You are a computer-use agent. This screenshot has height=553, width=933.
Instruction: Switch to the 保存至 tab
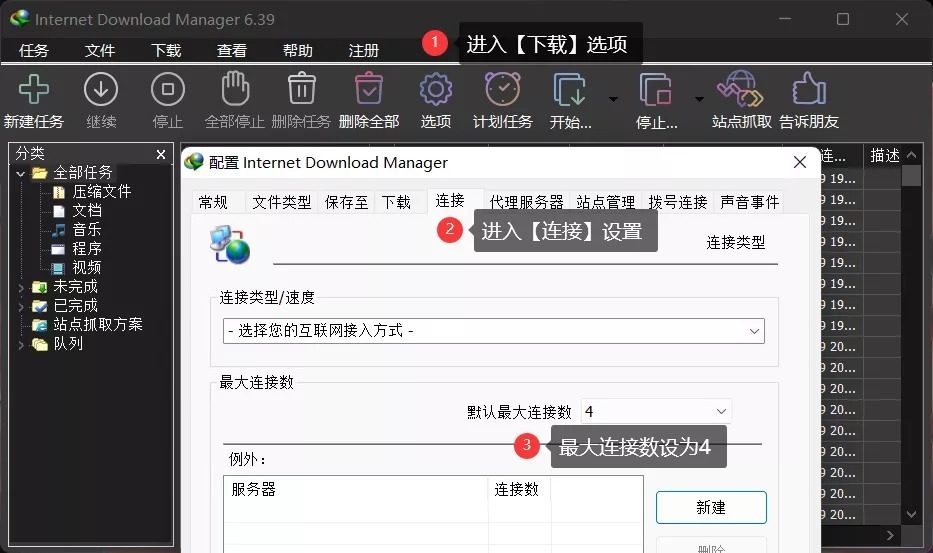pyautogui.click(x=346, y=202)
